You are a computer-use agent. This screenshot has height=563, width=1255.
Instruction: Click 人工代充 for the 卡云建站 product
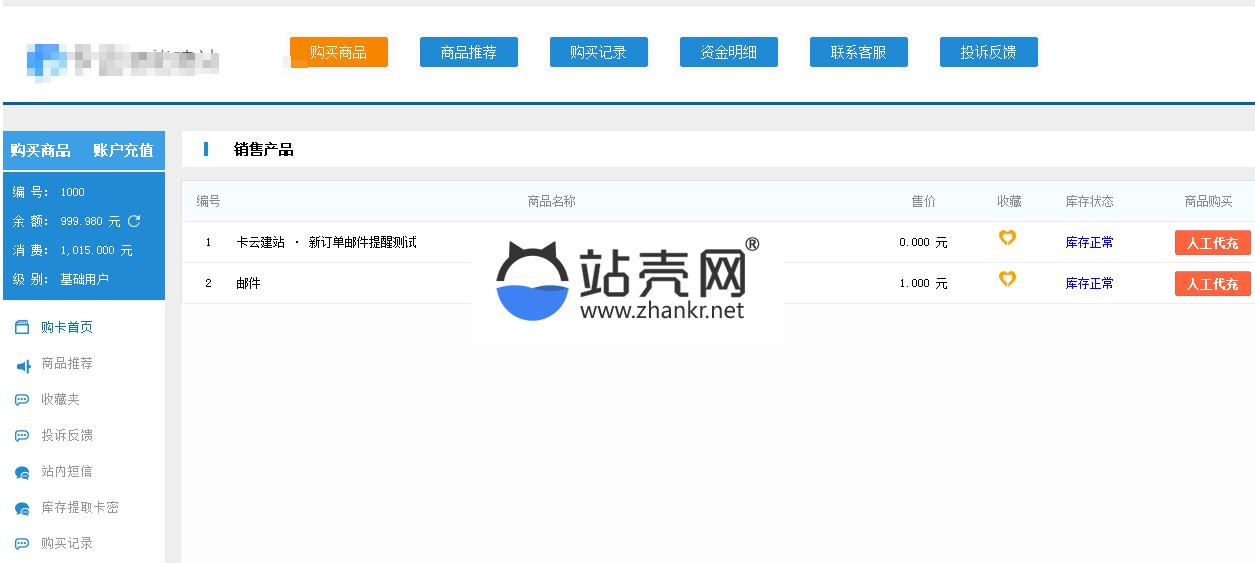[1212, 243]
